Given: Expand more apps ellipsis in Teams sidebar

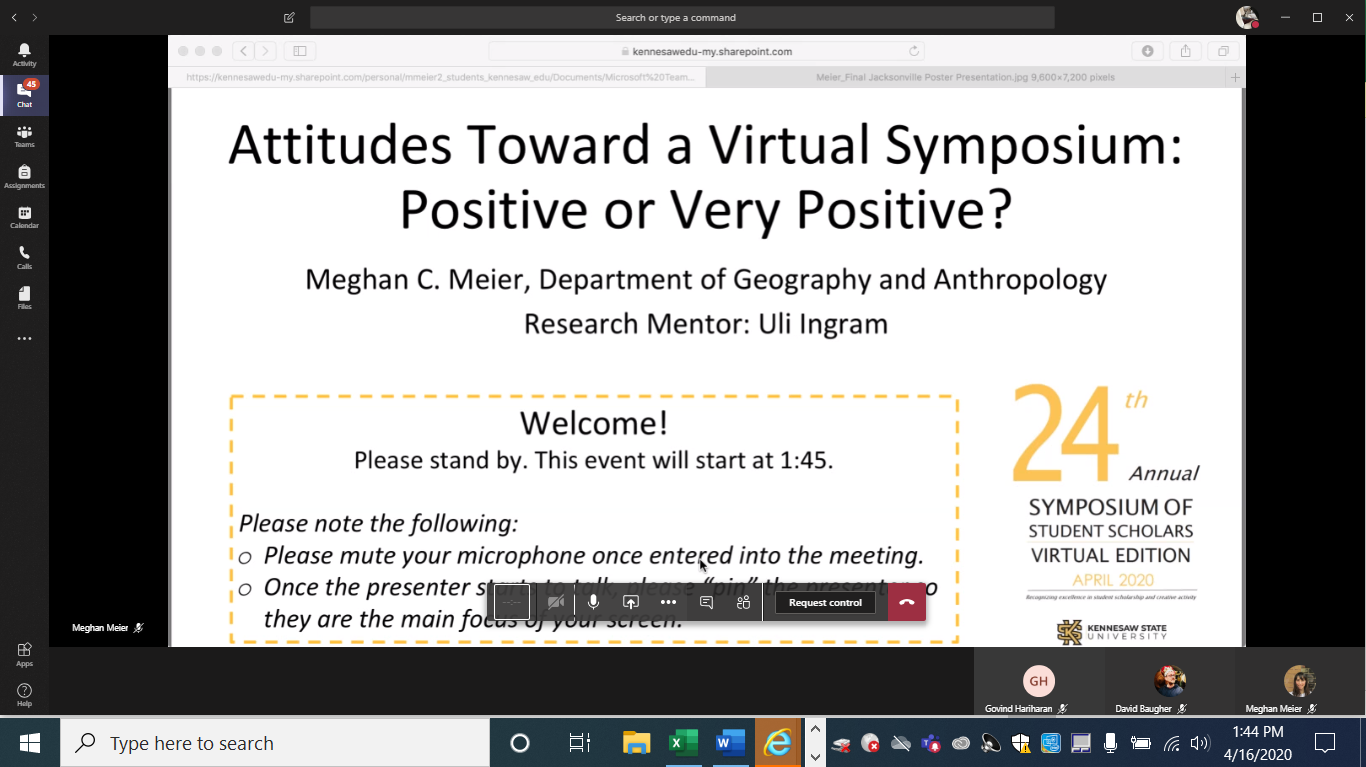Looking at the screenshot, I should 24,339.
